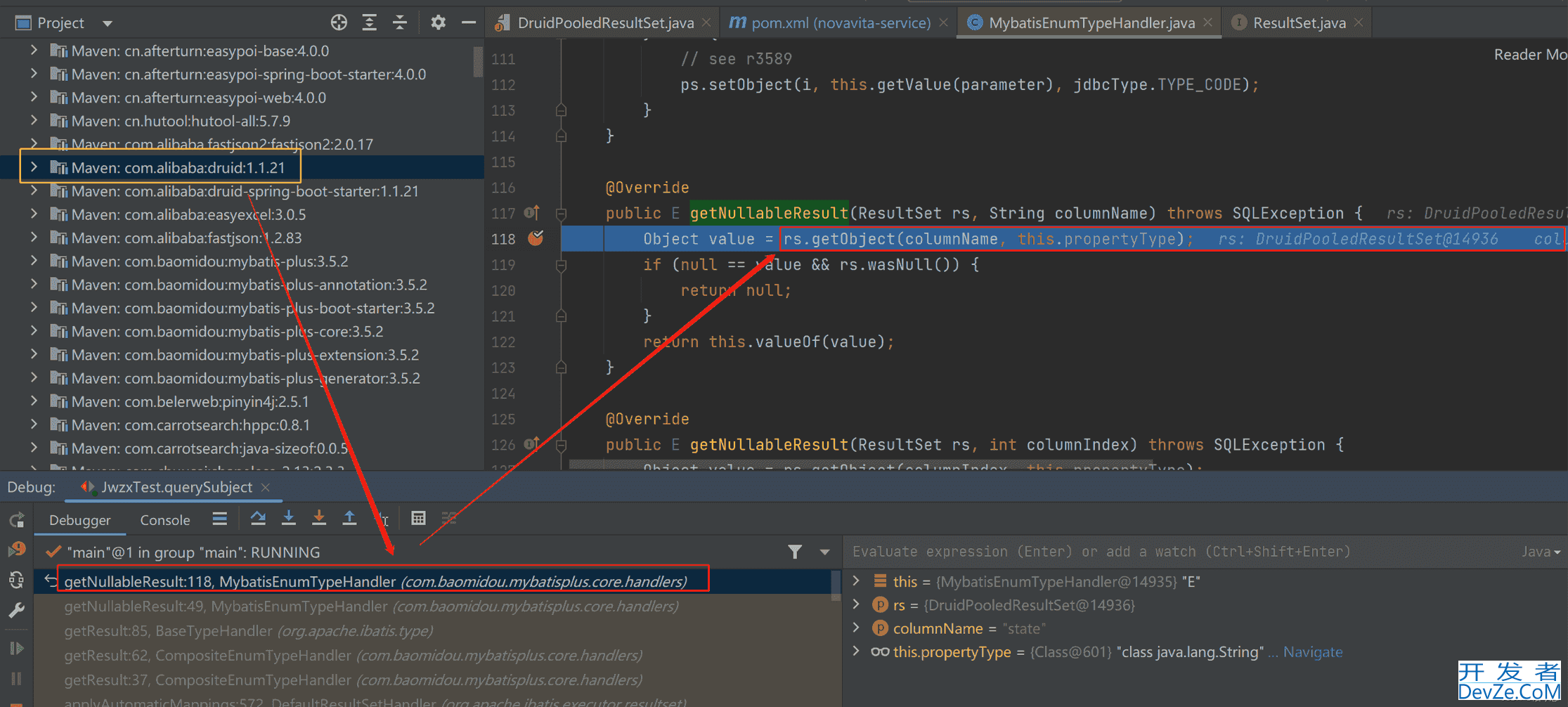
Task: Click the frames list vertical scrollbar
Action: (836, 585)
